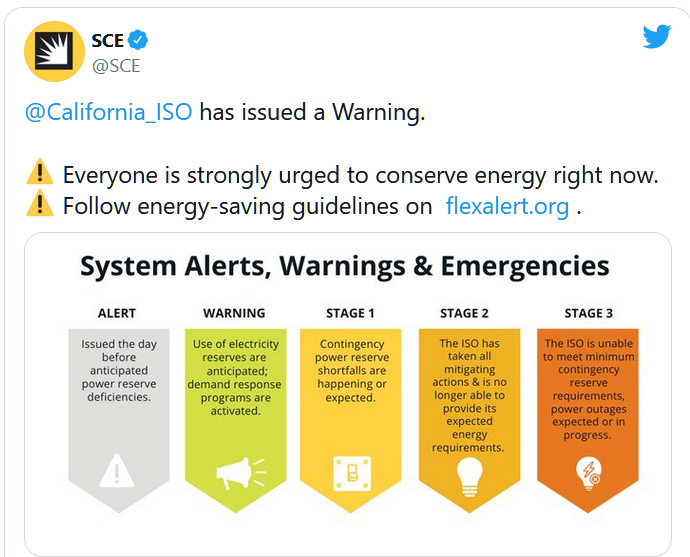This screenshot has width=690, height=557.
Task: Click the orange STAGE 3 description banner
Action: click(x=587, y=400)
